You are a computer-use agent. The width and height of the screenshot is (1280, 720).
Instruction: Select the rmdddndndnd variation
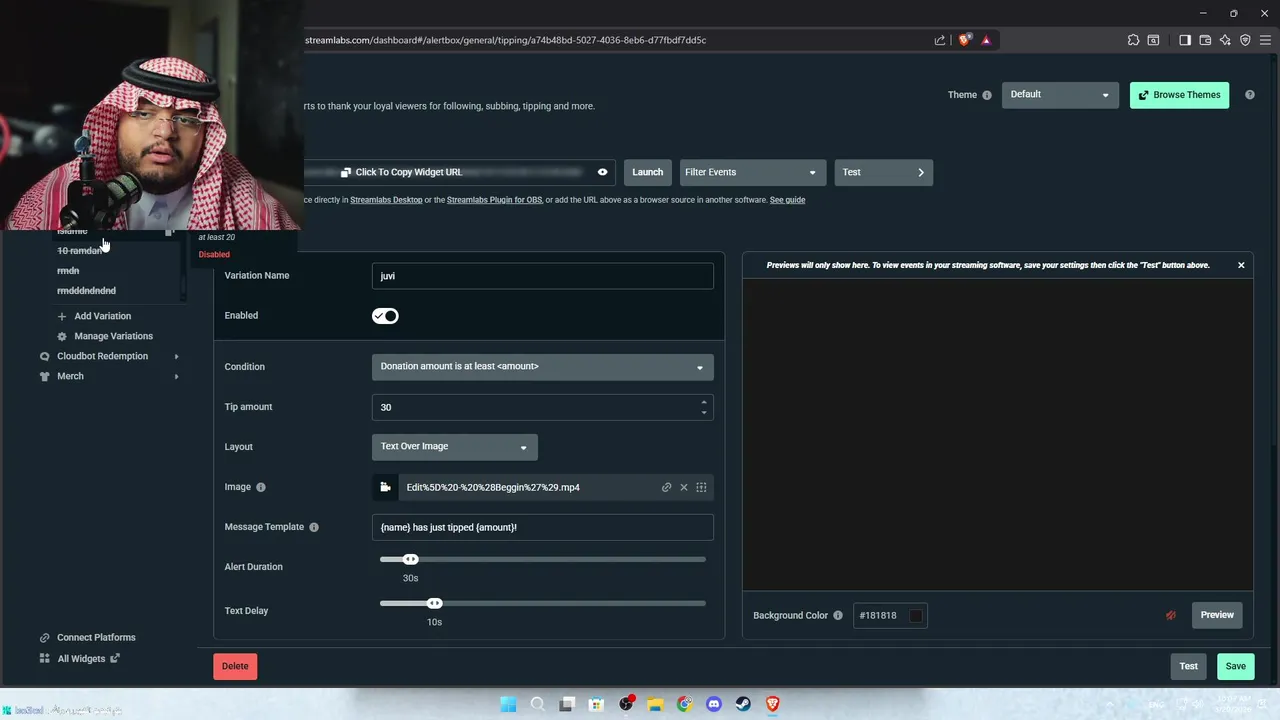(87, 291)
